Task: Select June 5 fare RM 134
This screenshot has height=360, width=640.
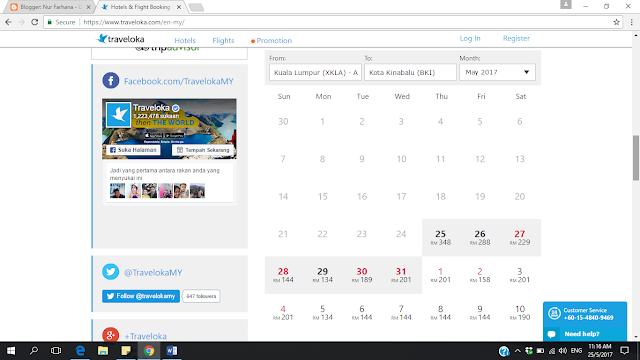Action: pos(322,313)
